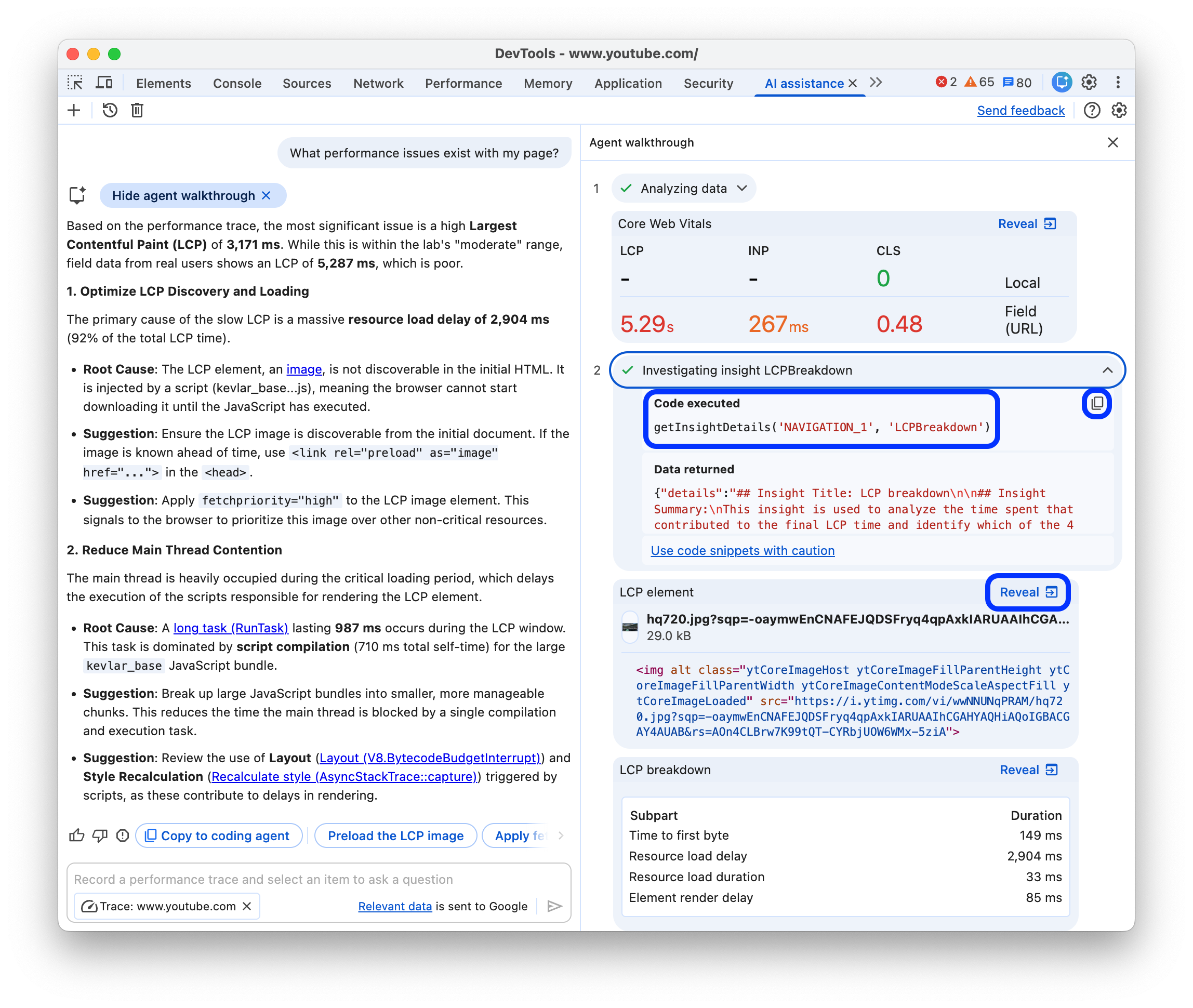This screenshot has width=1193, height=1008.
Task: Copy the executed code snippet
Action: coord(1096,404)
